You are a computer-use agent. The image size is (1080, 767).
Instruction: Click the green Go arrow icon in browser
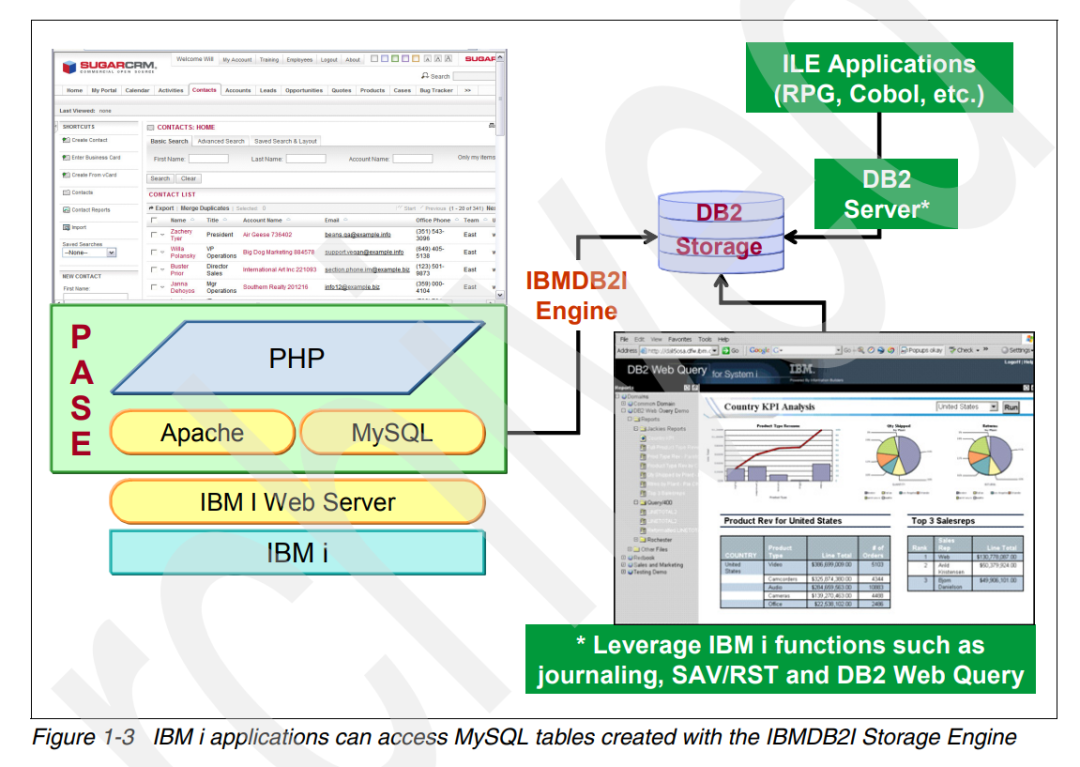(725, 350)
